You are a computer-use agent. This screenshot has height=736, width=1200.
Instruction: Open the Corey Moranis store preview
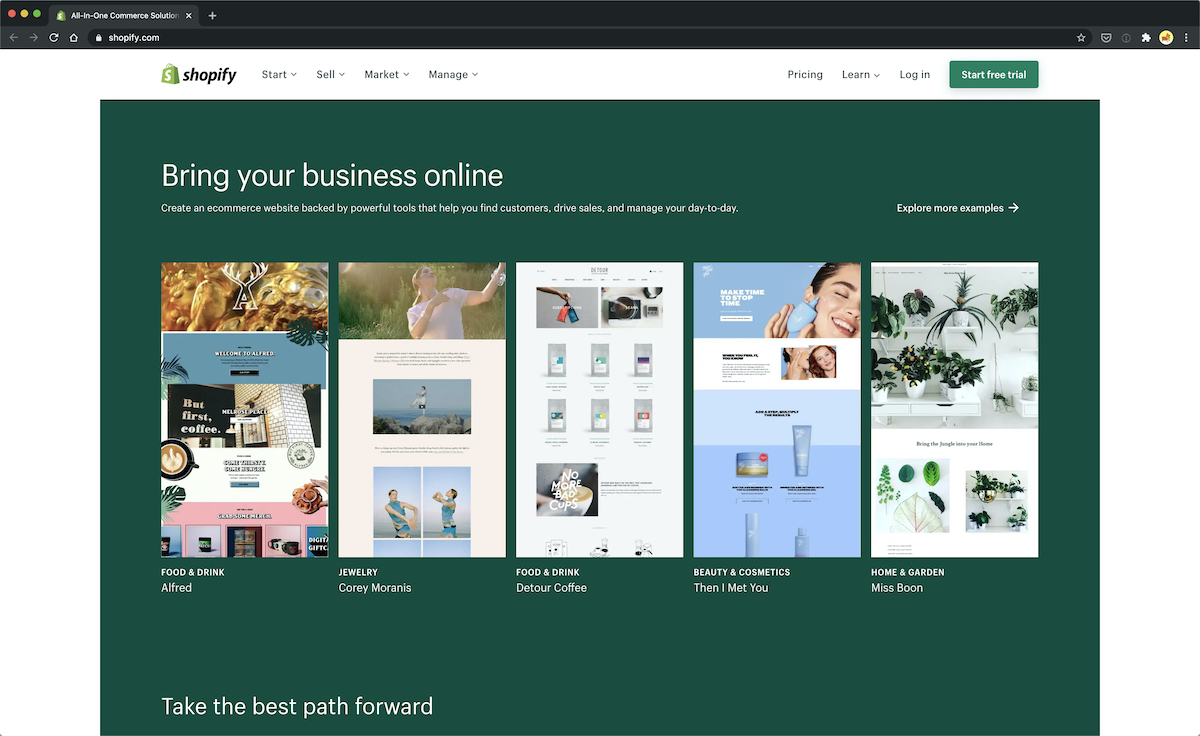click(x=422, y=410)
